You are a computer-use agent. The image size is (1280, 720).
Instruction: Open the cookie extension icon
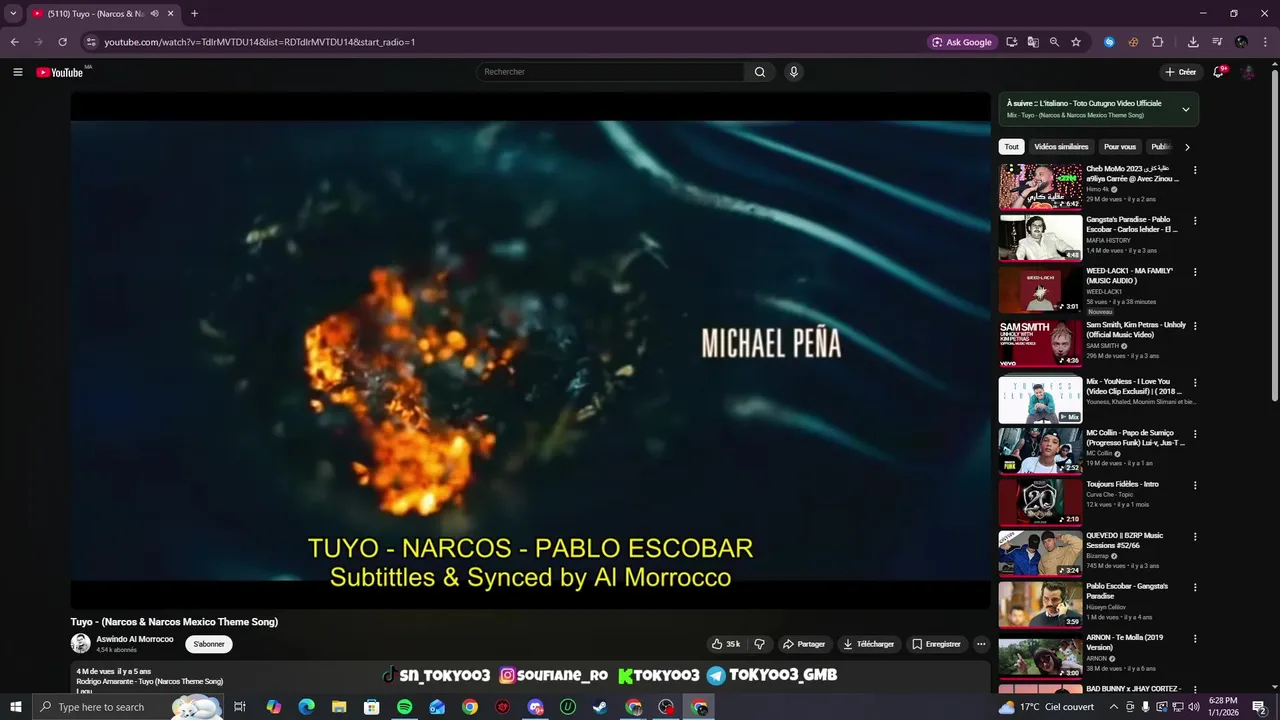1133,42
